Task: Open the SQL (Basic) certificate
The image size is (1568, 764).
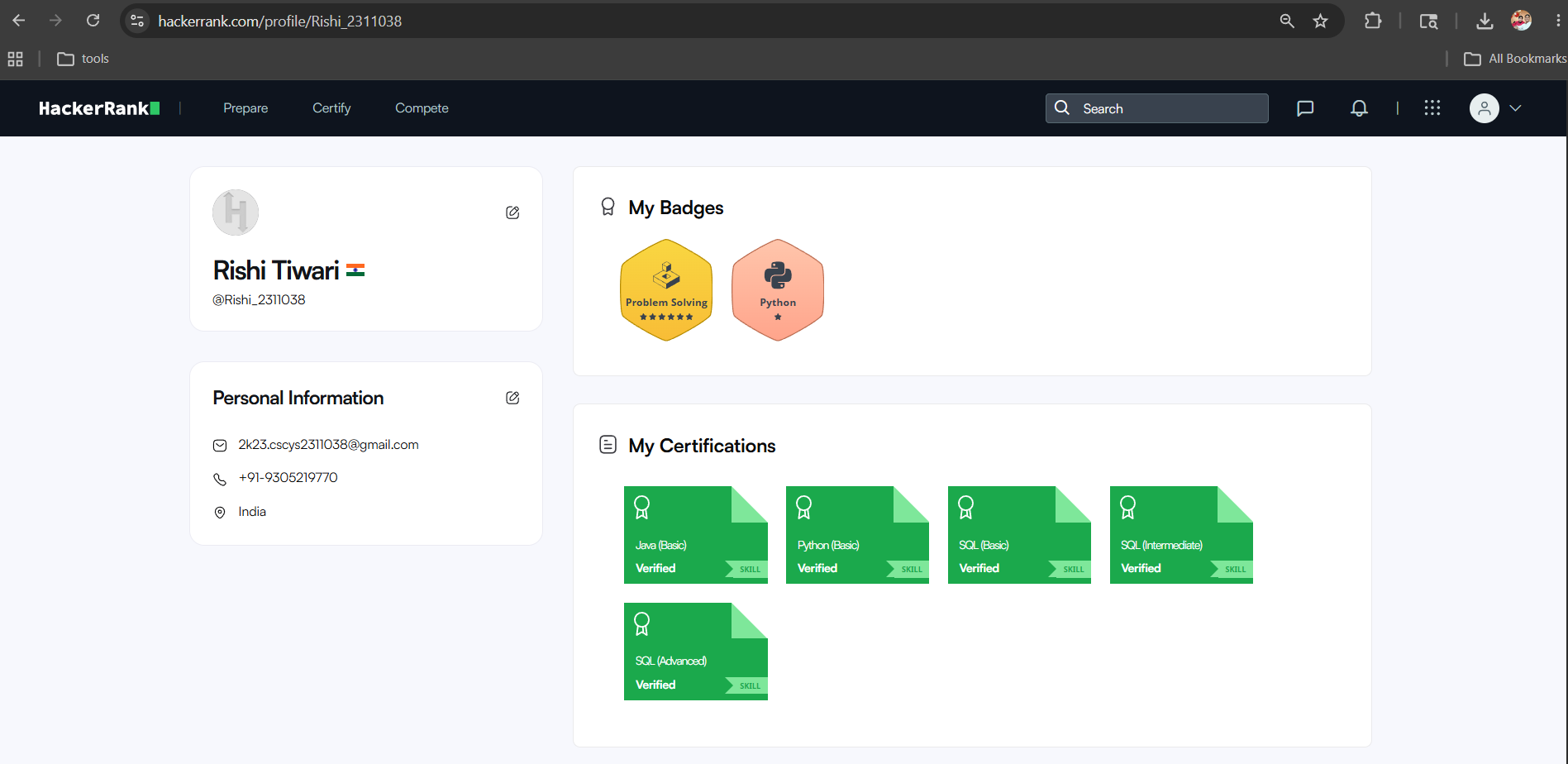Action: (x=1019, y=535)
